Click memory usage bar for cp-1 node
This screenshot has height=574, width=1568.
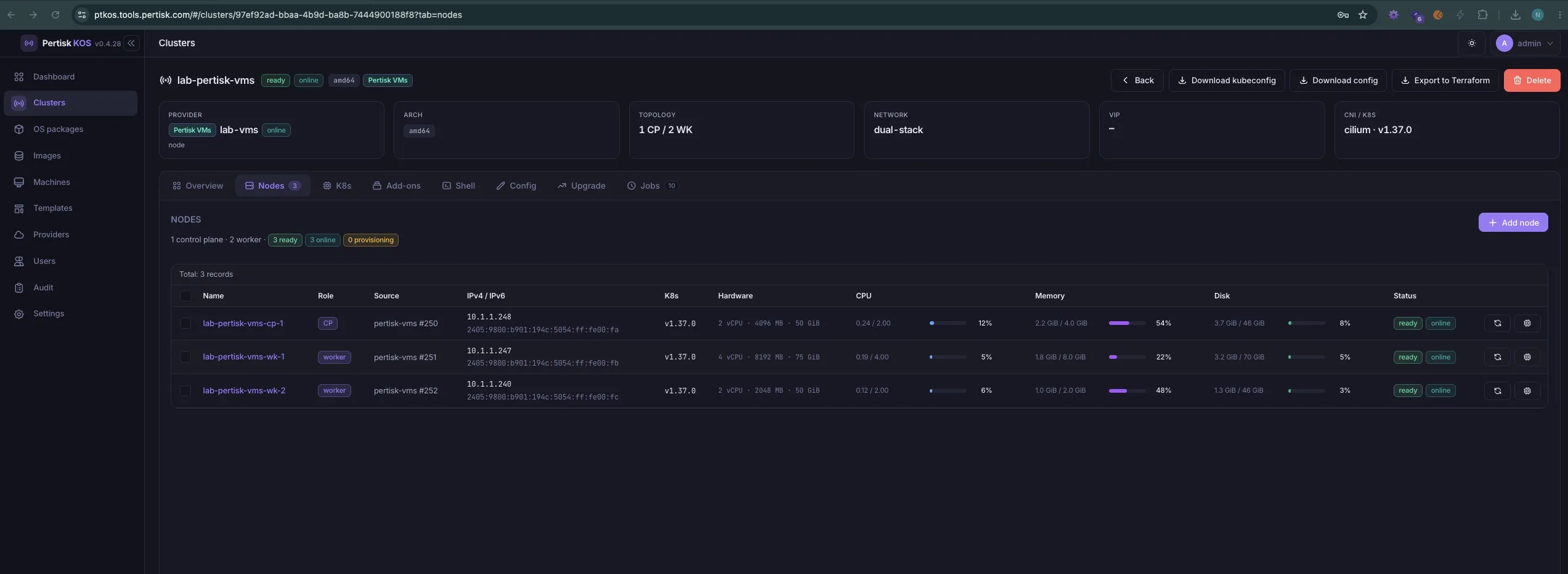point(1127,323)
